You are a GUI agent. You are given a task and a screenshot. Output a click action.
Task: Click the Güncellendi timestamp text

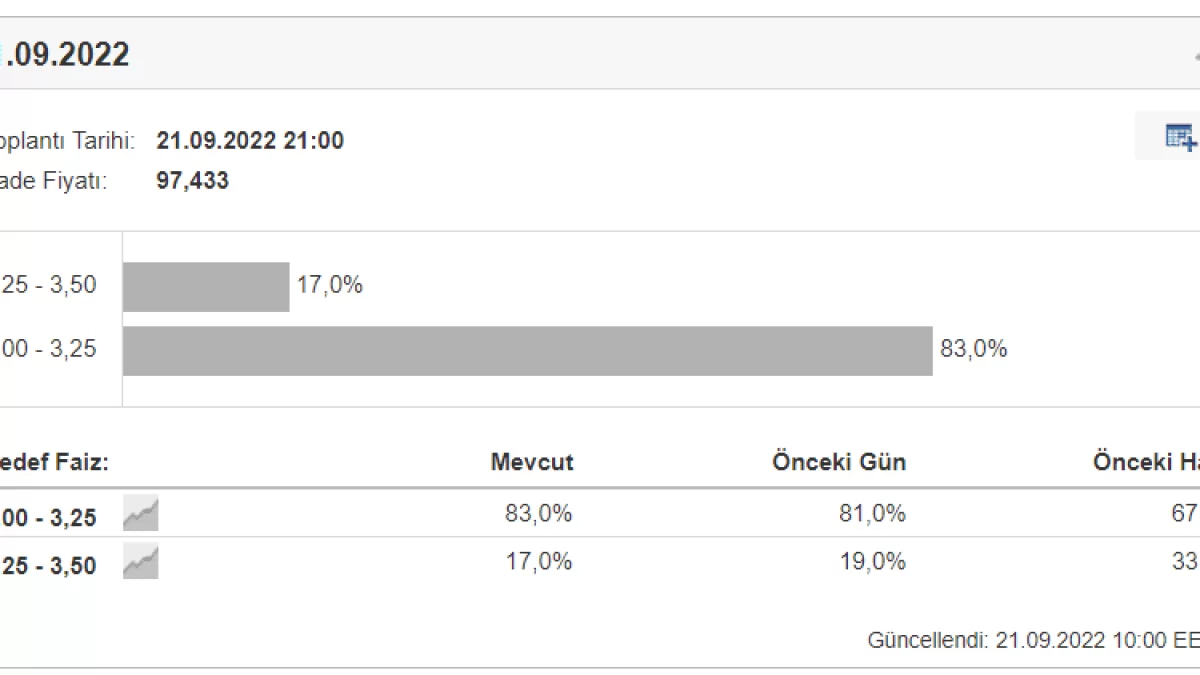(1033, 641)
